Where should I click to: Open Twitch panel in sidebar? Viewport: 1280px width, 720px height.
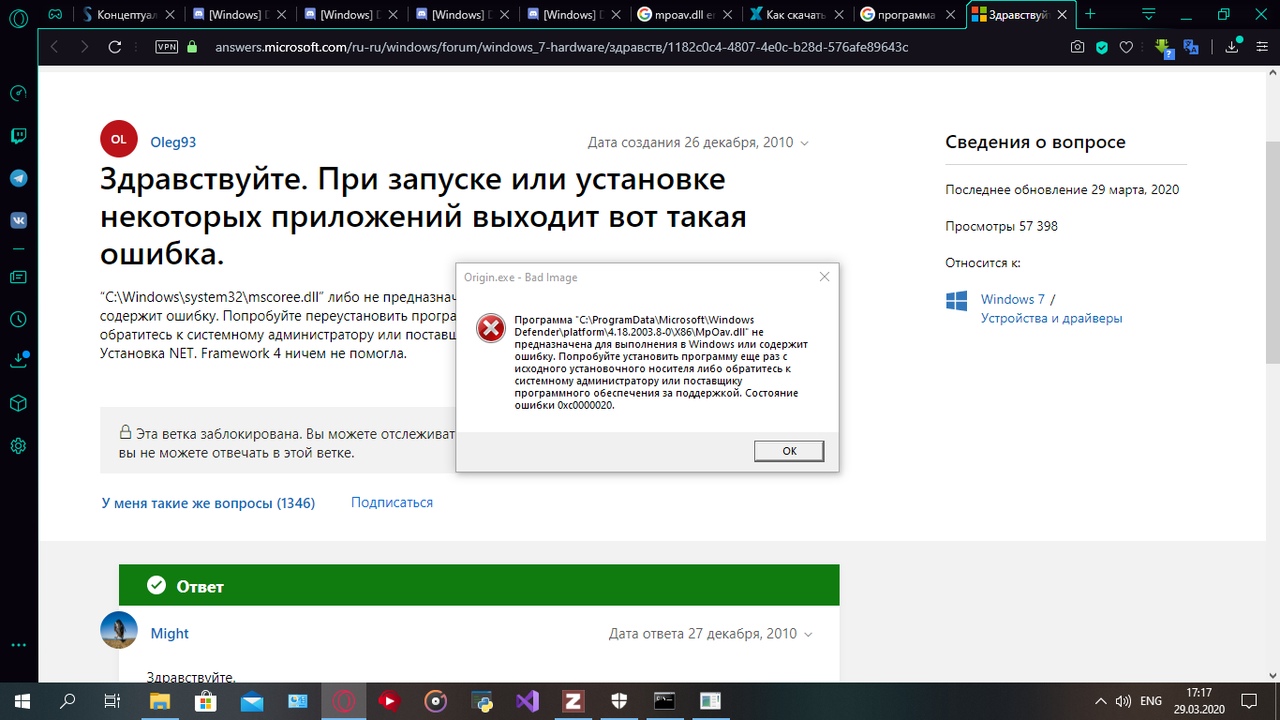point(18,137)
